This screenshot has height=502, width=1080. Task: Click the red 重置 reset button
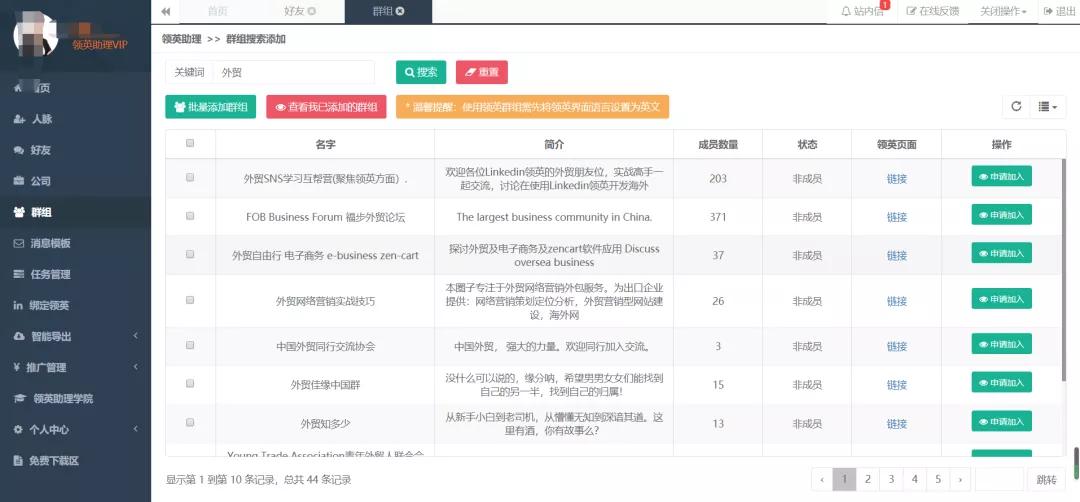point(481,72)
